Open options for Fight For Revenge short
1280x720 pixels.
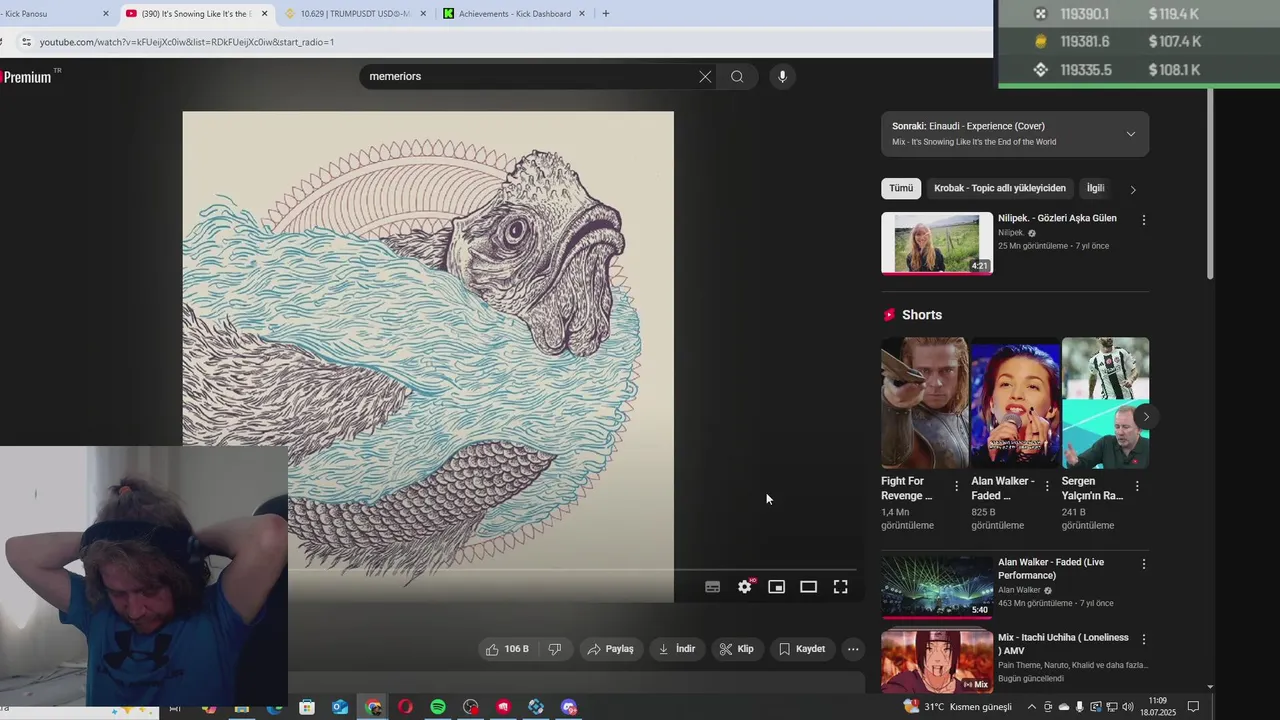point(956,486)
